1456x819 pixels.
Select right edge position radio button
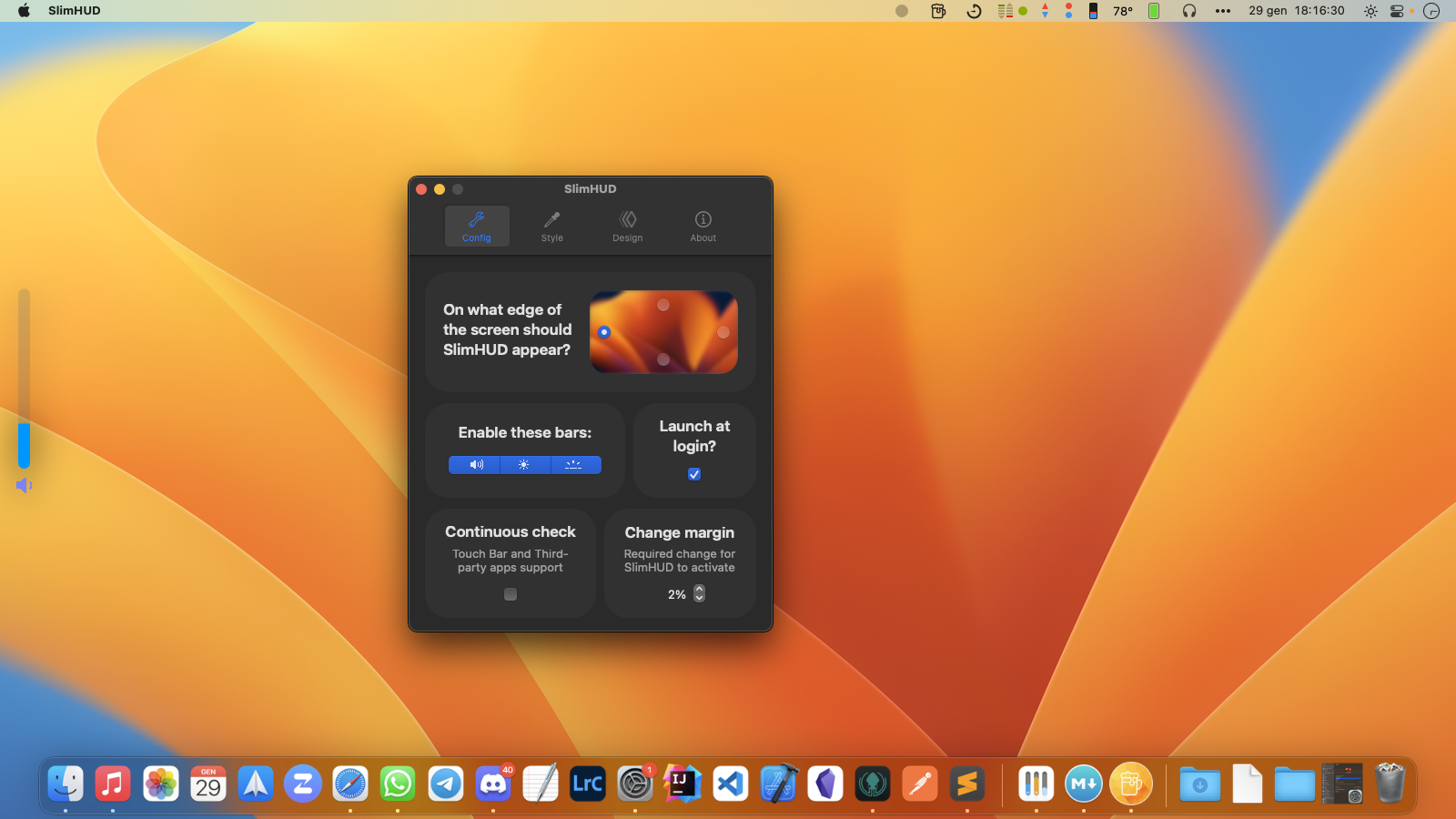(x=723, y=332)
